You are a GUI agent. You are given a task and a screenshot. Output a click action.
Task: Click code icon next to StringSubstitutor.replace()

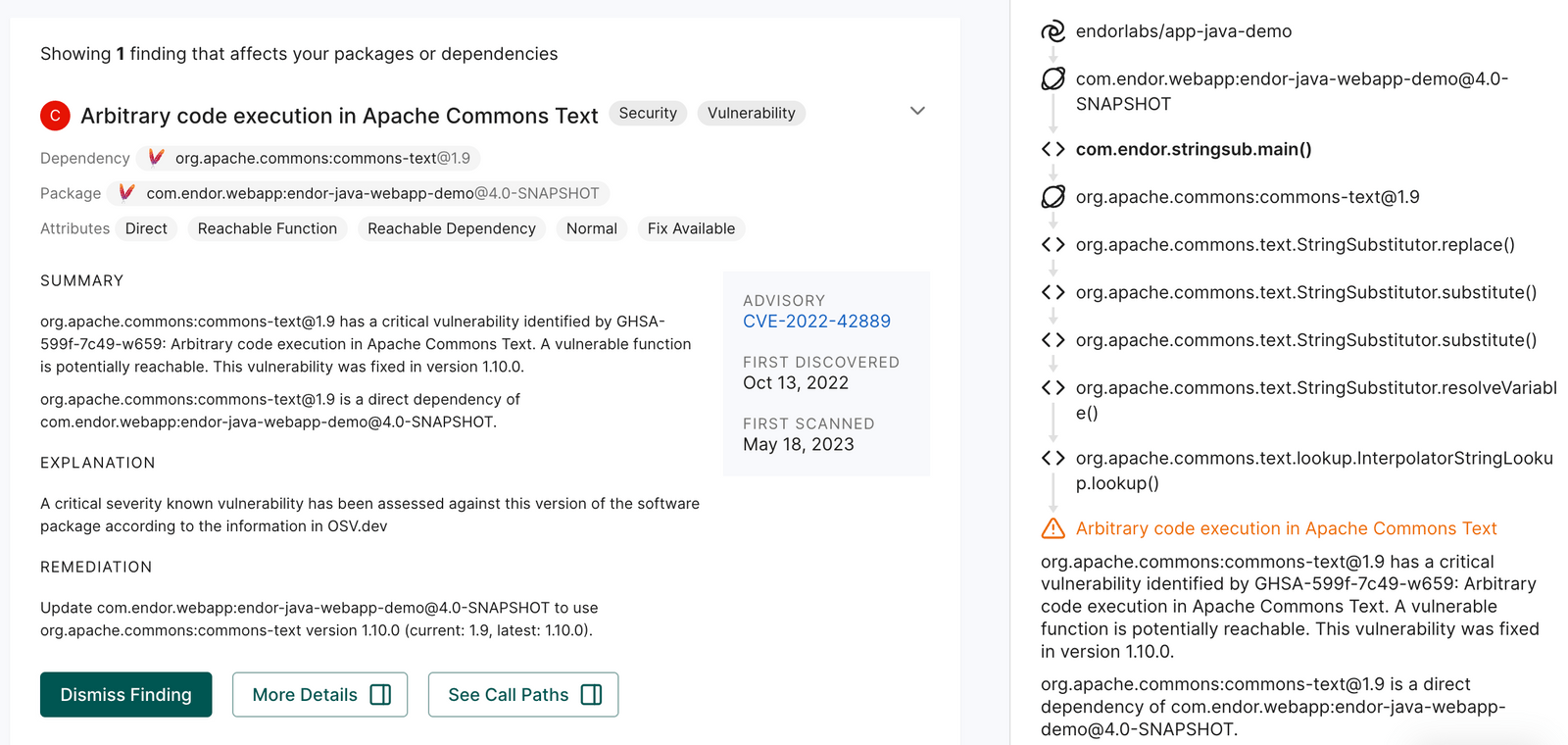(x=1053, y=245)
